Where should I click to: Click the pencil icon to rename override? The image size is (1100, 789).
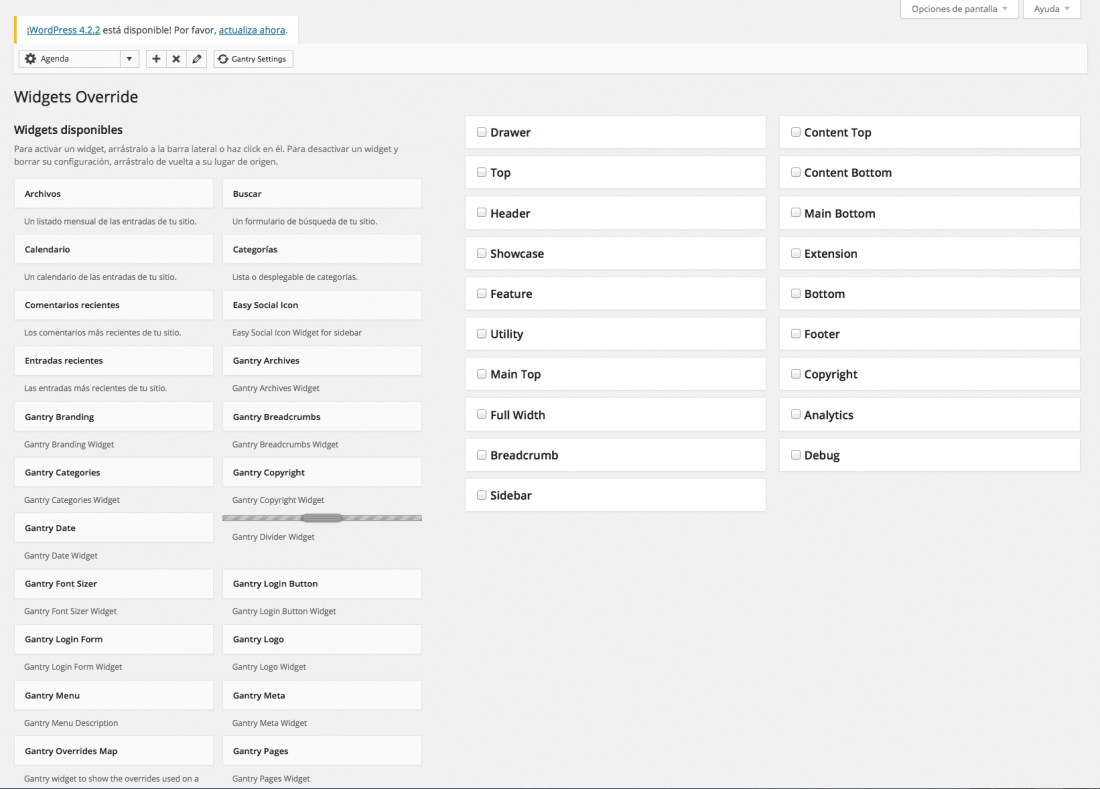pos(197,59)
